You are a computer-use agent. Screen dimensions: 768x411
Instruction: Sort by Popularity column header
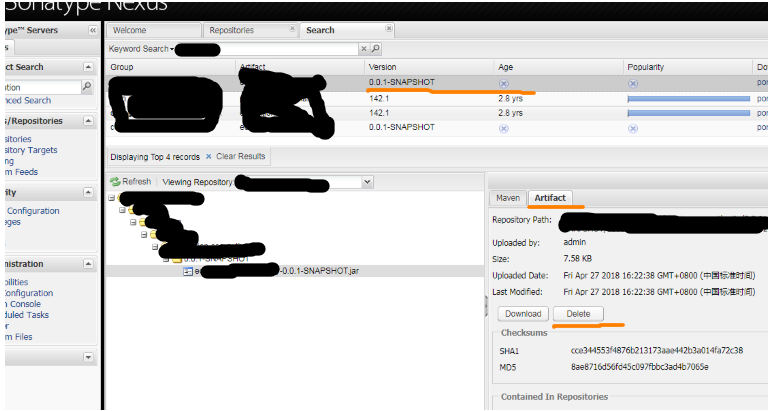[x=688, y=67]
